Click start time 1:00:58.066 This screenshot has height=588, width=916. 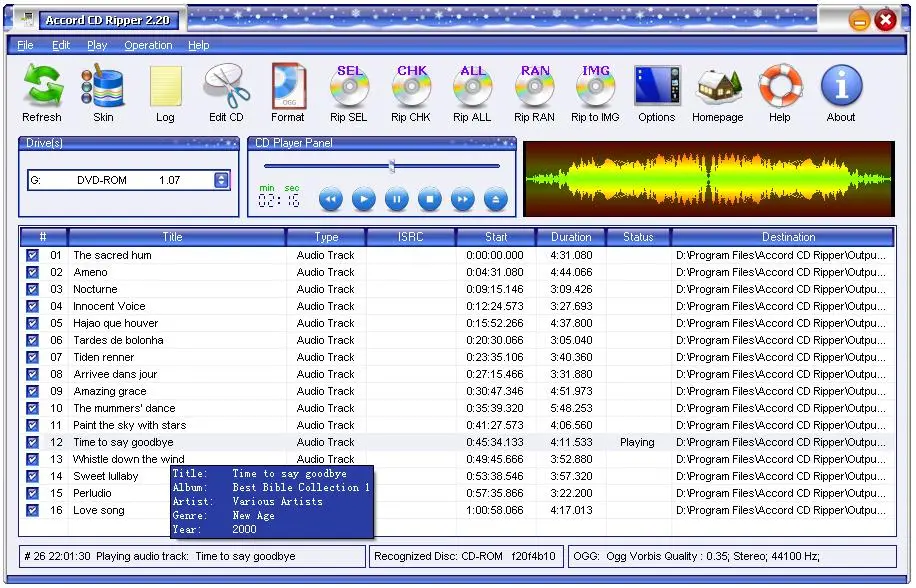tap(494, 510)
